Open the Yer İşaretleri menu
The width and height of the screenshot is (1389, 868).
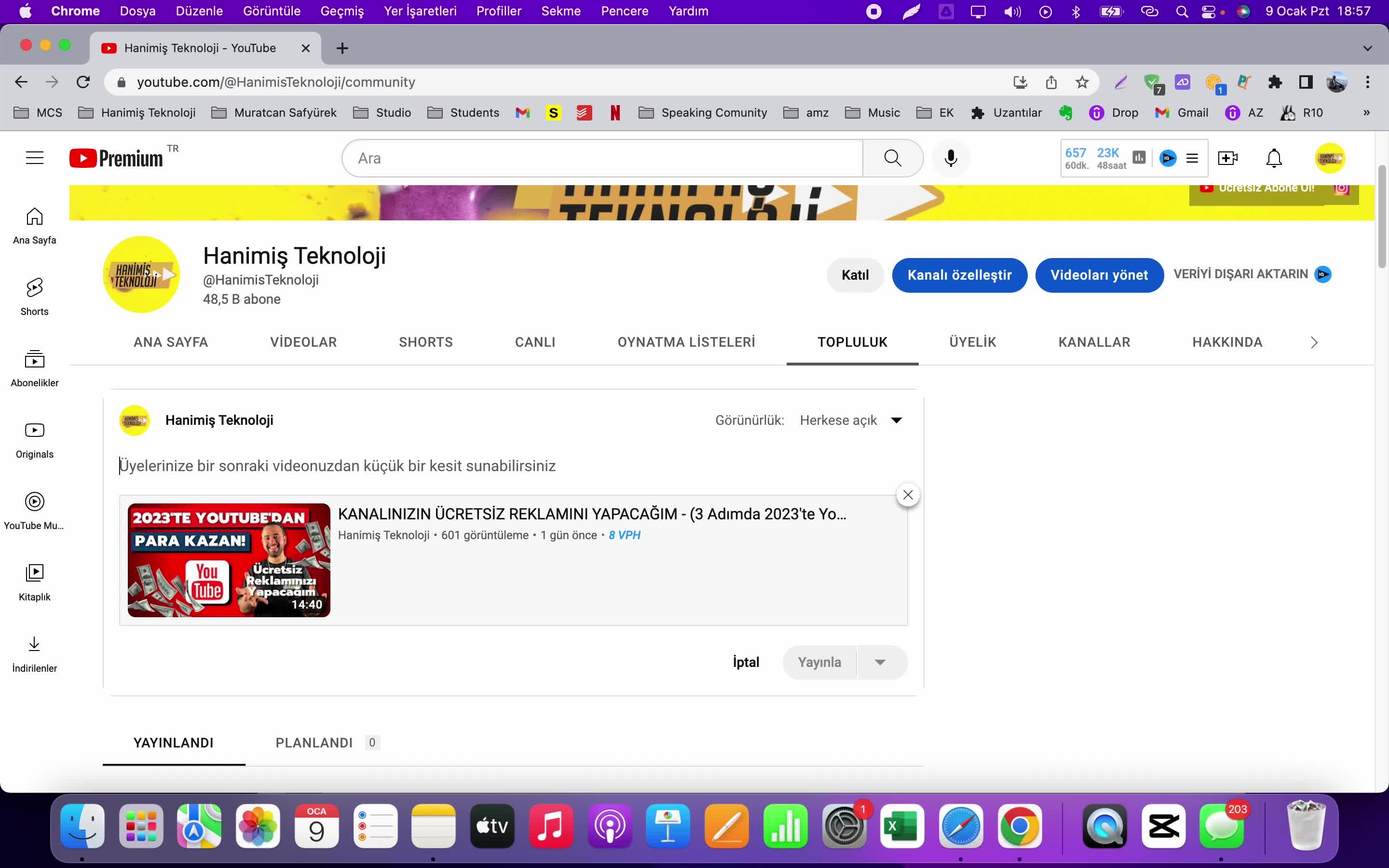click(x=420, y=11)
